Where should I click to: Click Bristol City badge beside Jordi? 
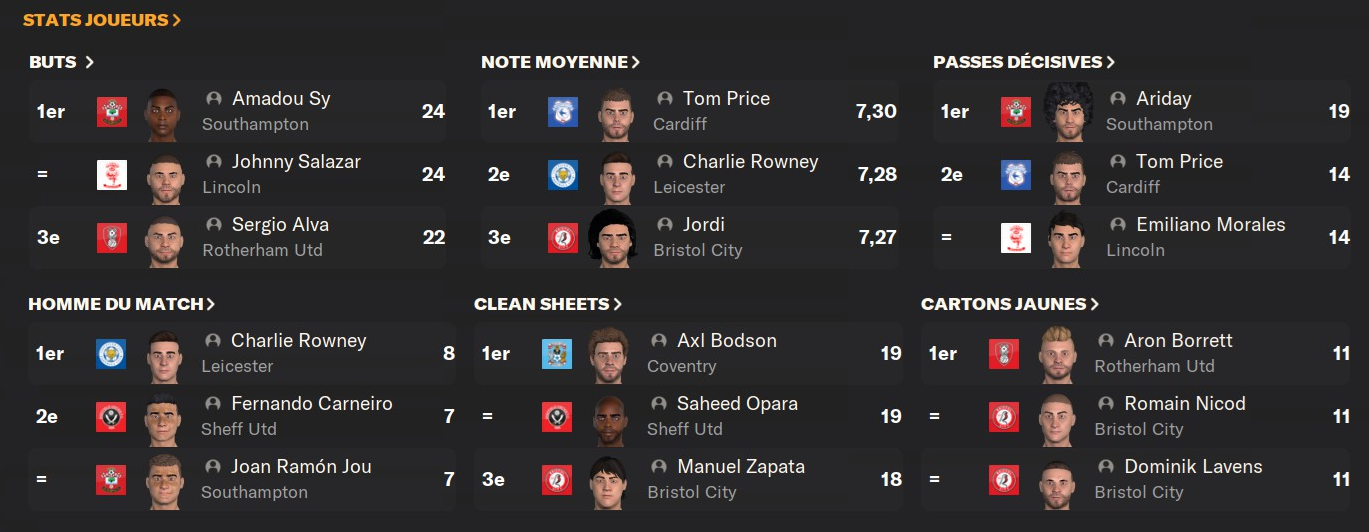(x=563, y=237)
